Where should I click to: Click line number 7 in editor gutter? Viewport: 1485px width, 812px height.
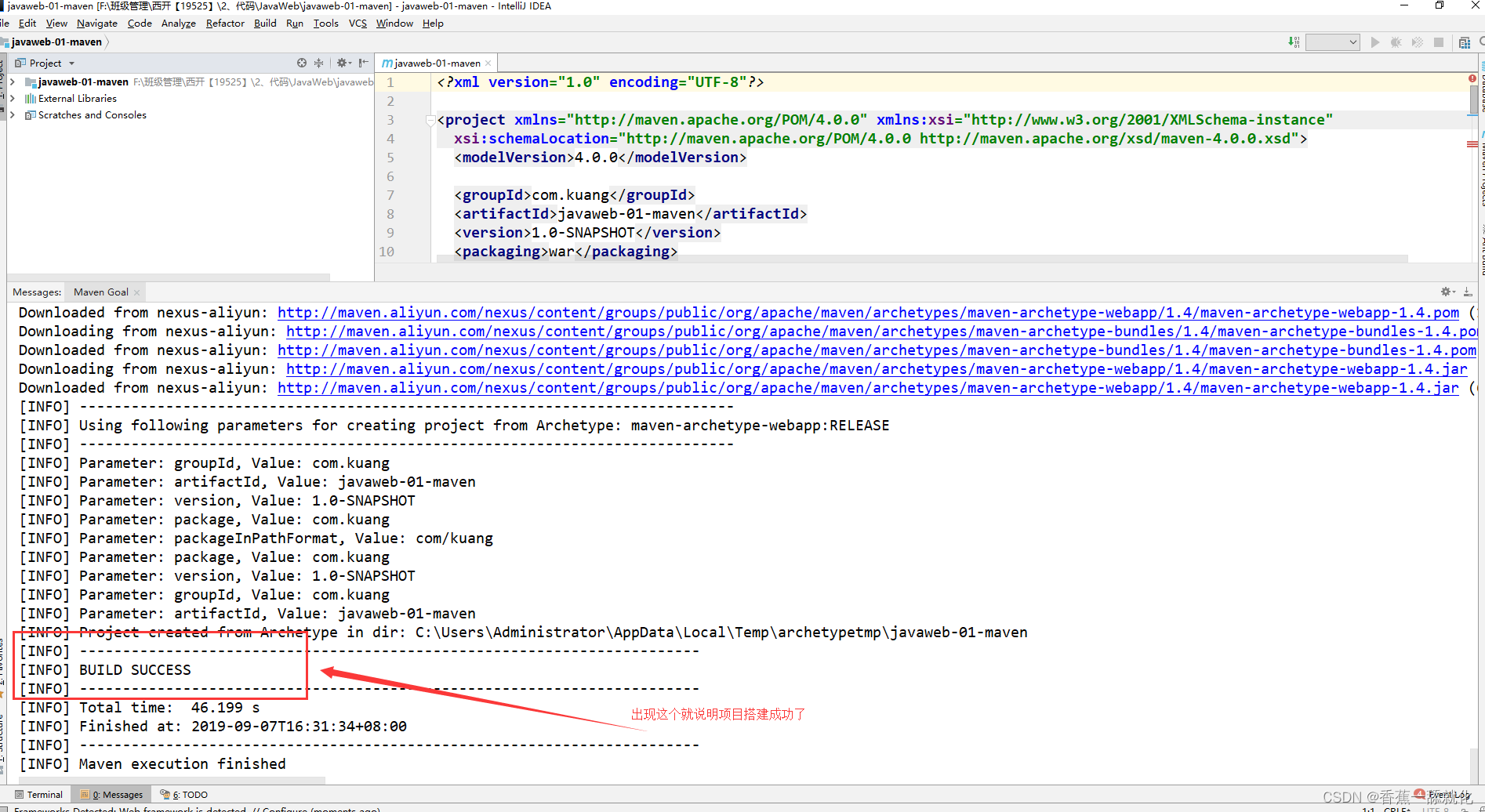coord(390,195)
